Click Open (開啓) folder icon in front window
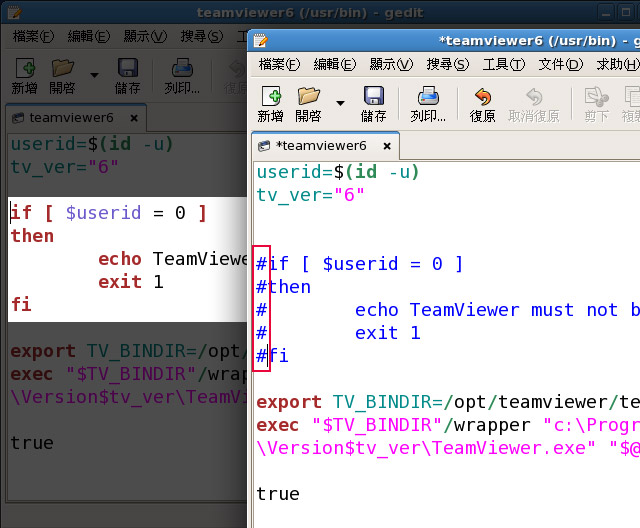640x528 pixels. (309, 96)
